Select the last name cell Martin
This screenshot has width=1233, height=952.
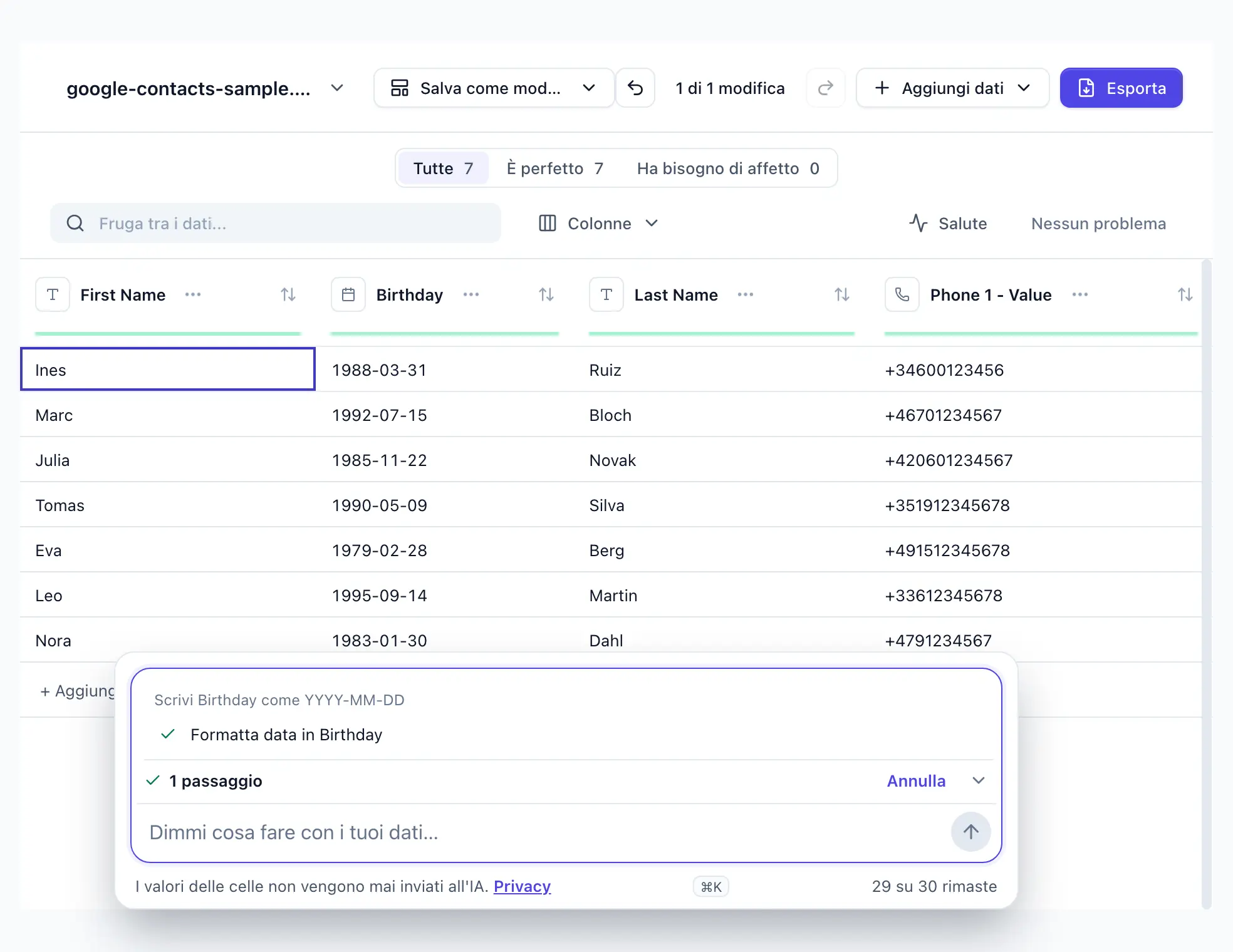(722, 595)
